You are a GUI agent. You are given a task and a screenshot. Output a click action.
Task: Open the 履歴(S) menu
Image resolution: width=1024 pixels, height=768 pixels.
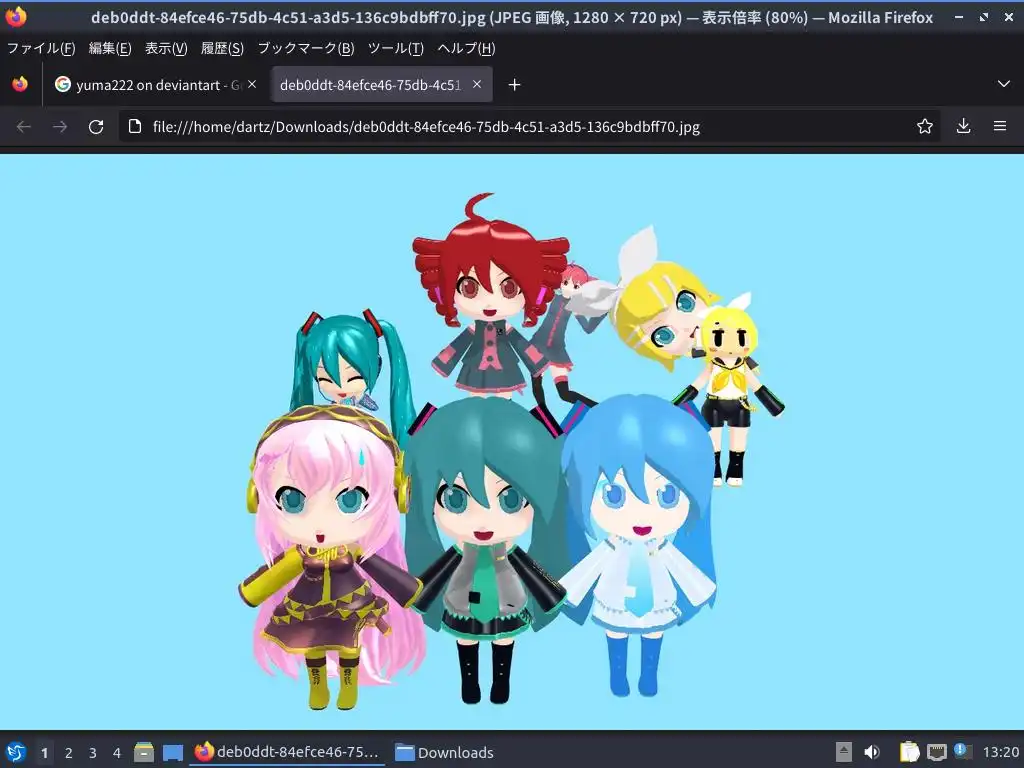click(x=222, y=48)
